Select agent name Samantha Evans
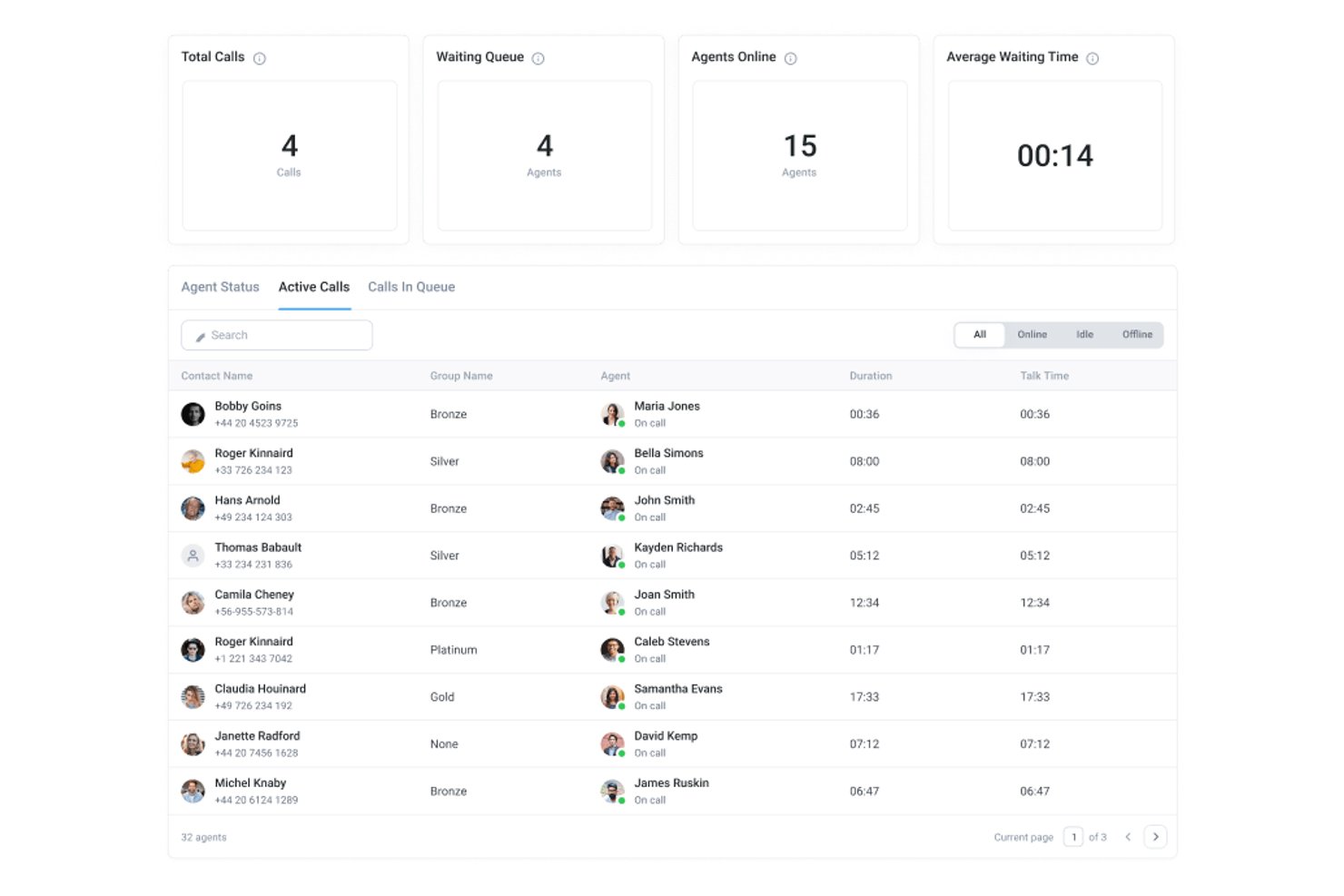 (x=678, y=689)
